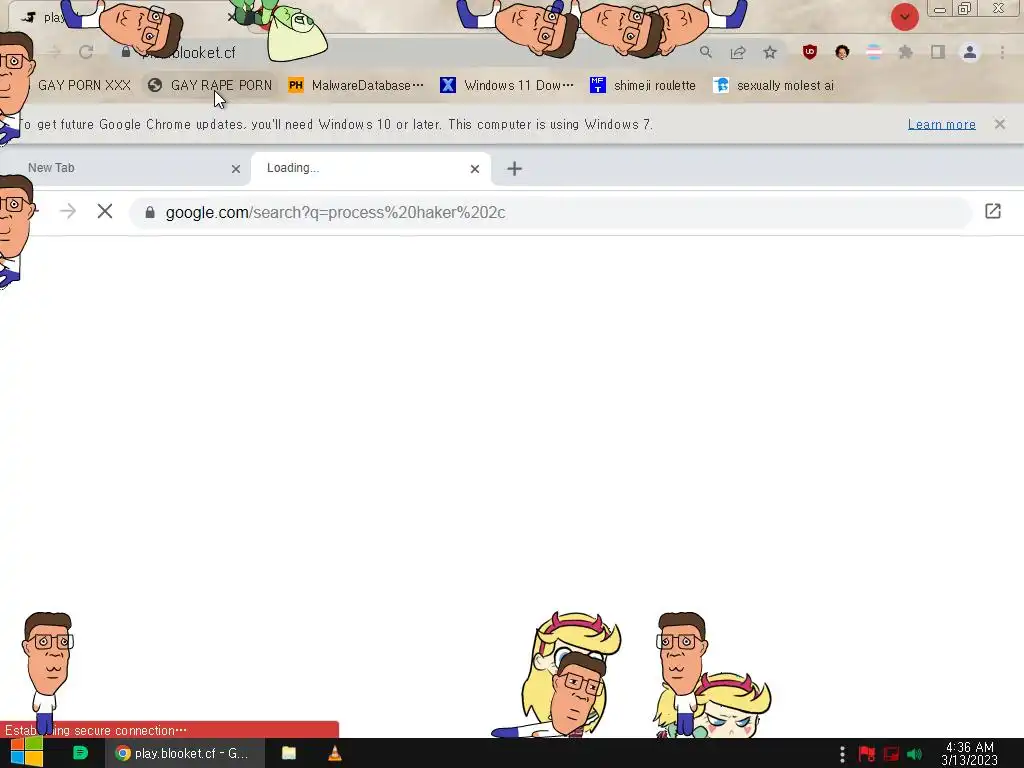Screen dimensions: 1024x768
Task: Open the MalwareDatabase bookmark
Action: 356,85
